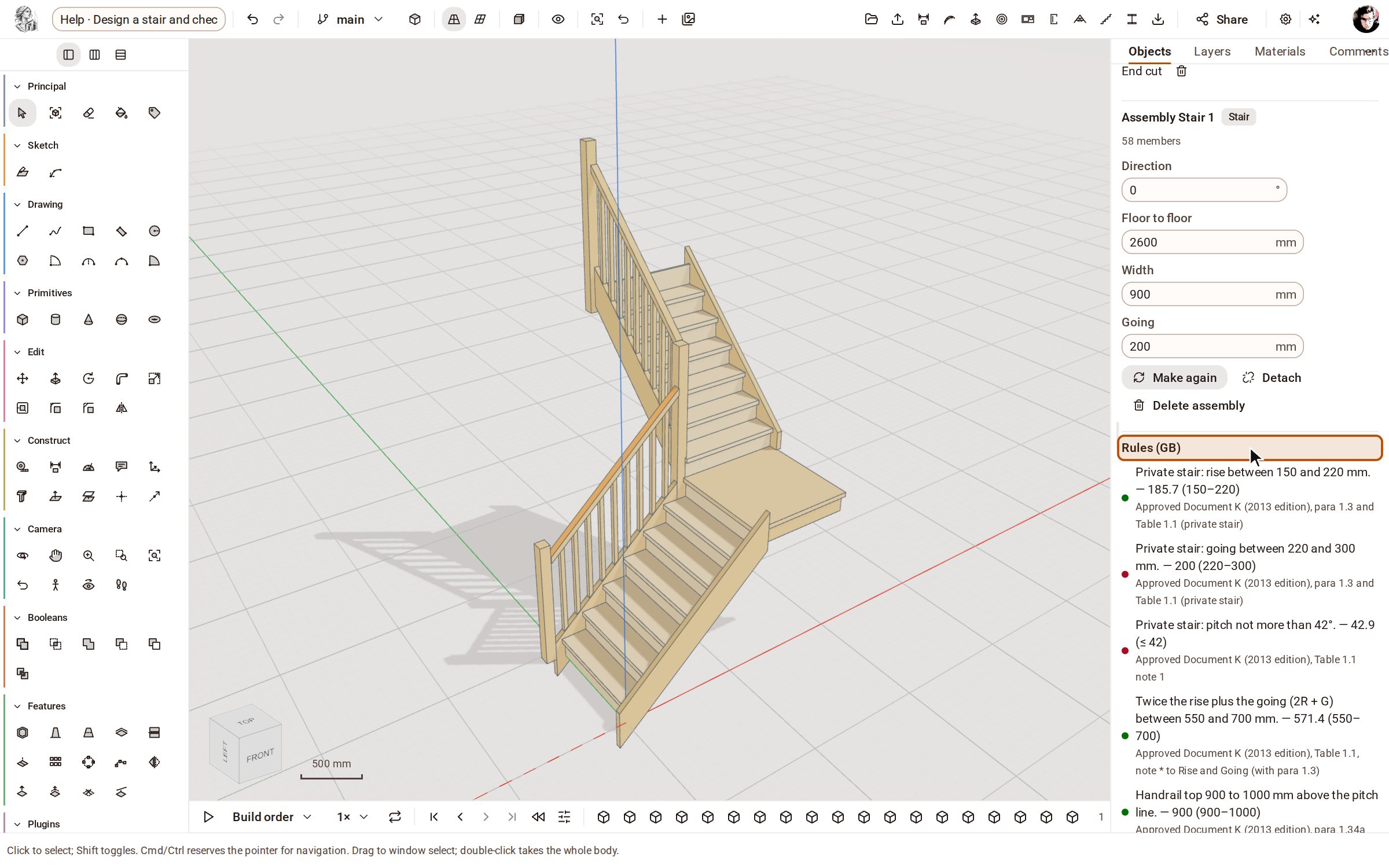The image size is (1389, 868).
Task: Open the settings gear icon
Action: (x=1285, y=19)
